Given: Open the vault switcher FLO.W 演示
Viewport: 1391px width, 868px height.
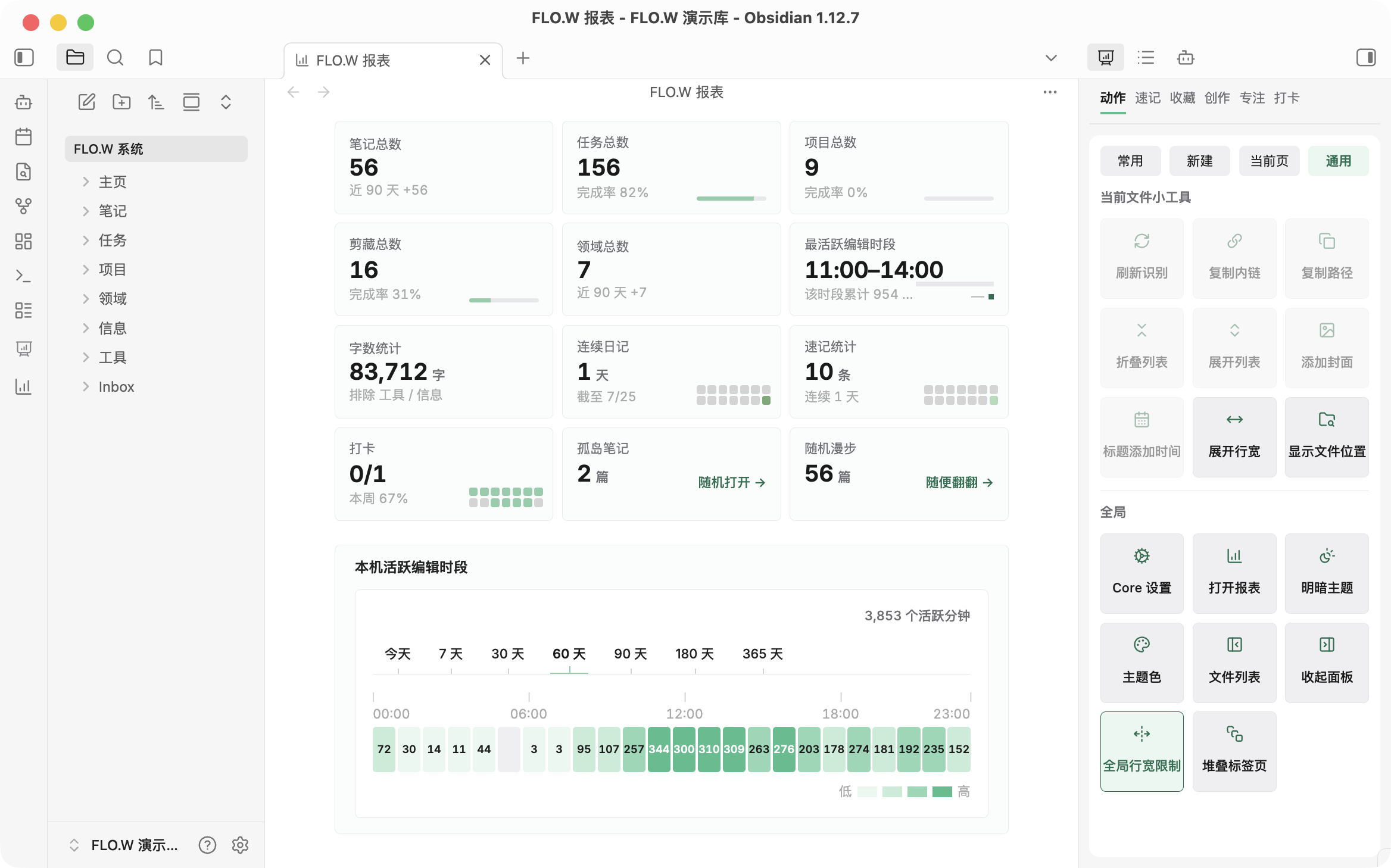Looking at the screenshot, I should tap(123, 845).
